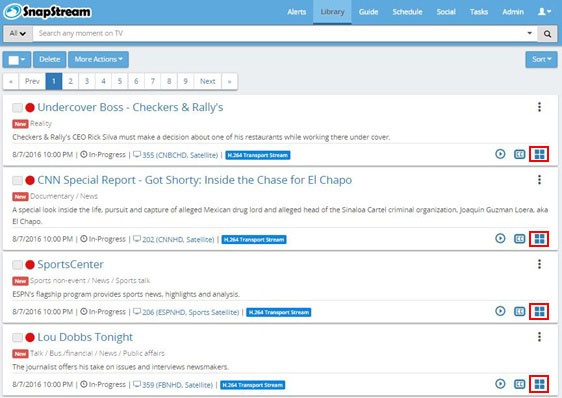Open the All search scope dropdown
Viewport: 562px width, 398px height.
18,34
